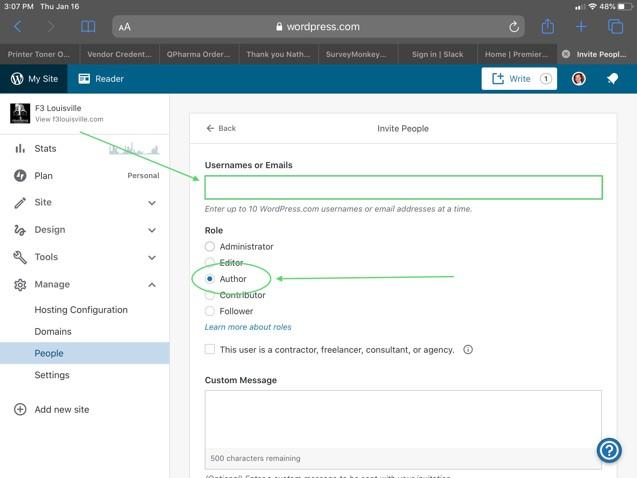Expand the Site menu chevron
This screenshot has height=478, width=637.
pos(152,203)
